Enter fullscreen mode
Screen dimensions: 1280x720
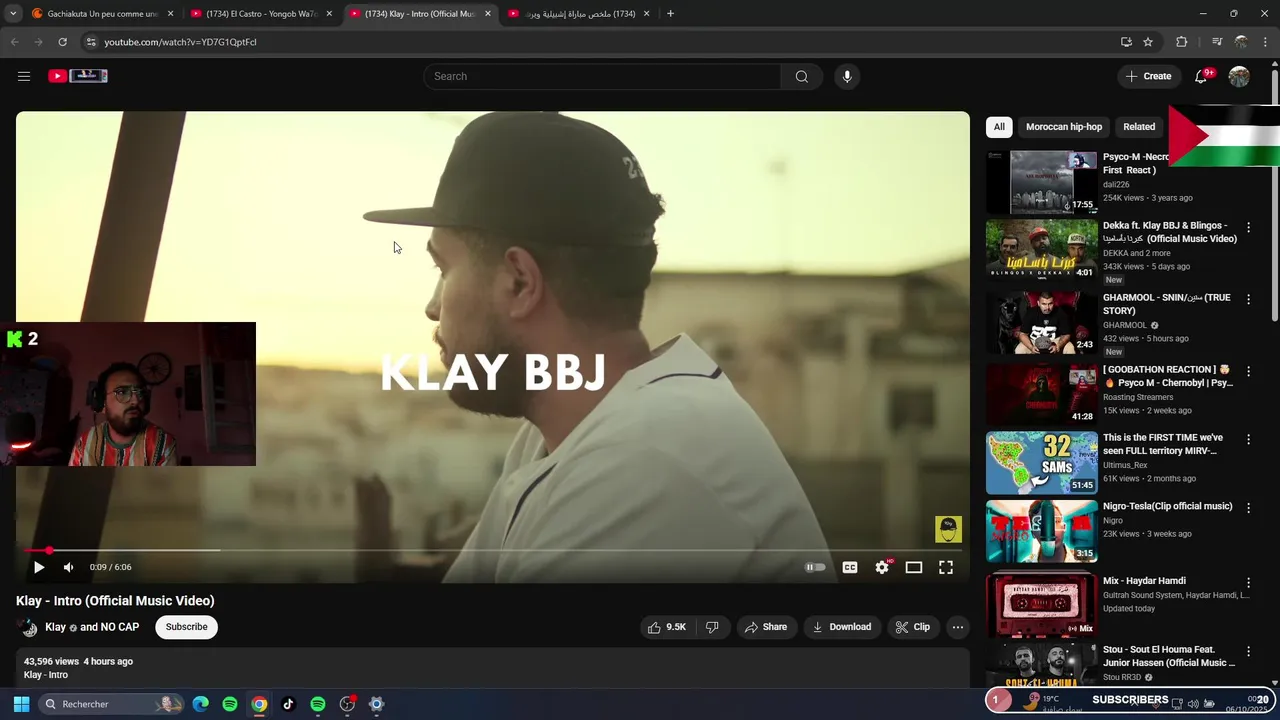tap(946, 567)
